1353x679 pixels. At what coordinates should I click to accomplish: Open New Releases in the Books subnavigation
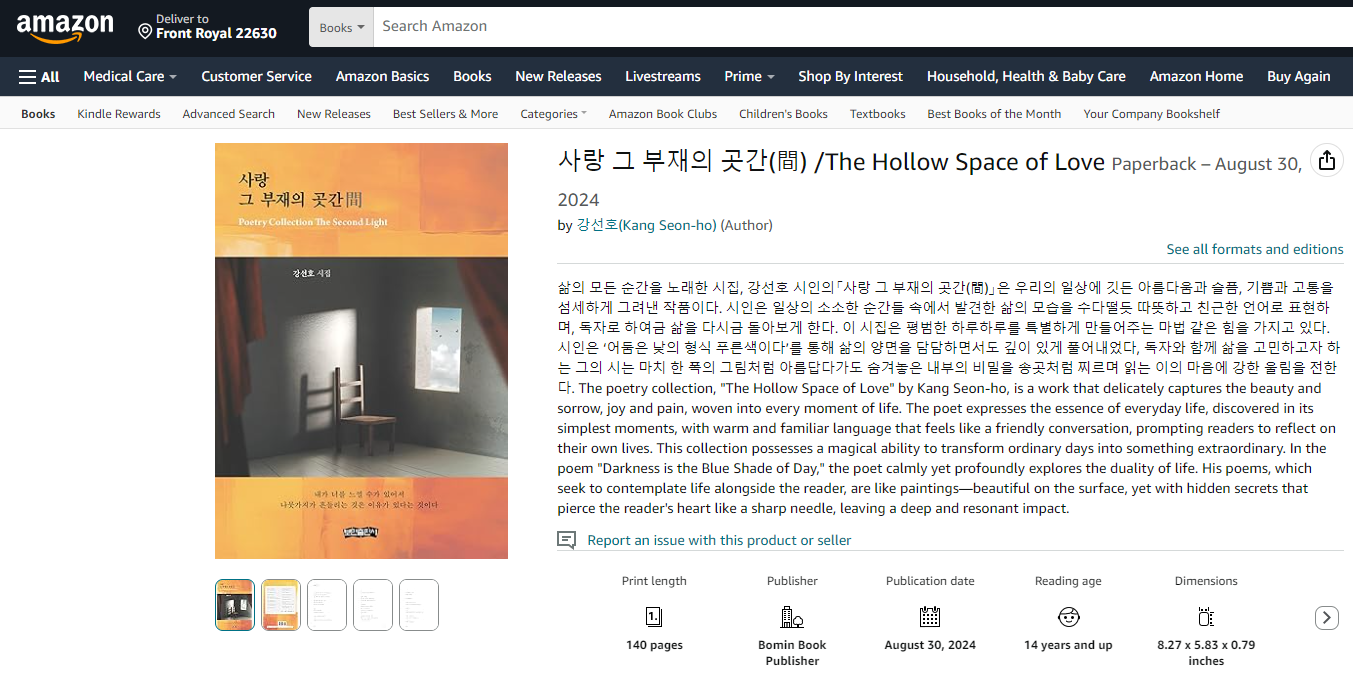point(334,114)
